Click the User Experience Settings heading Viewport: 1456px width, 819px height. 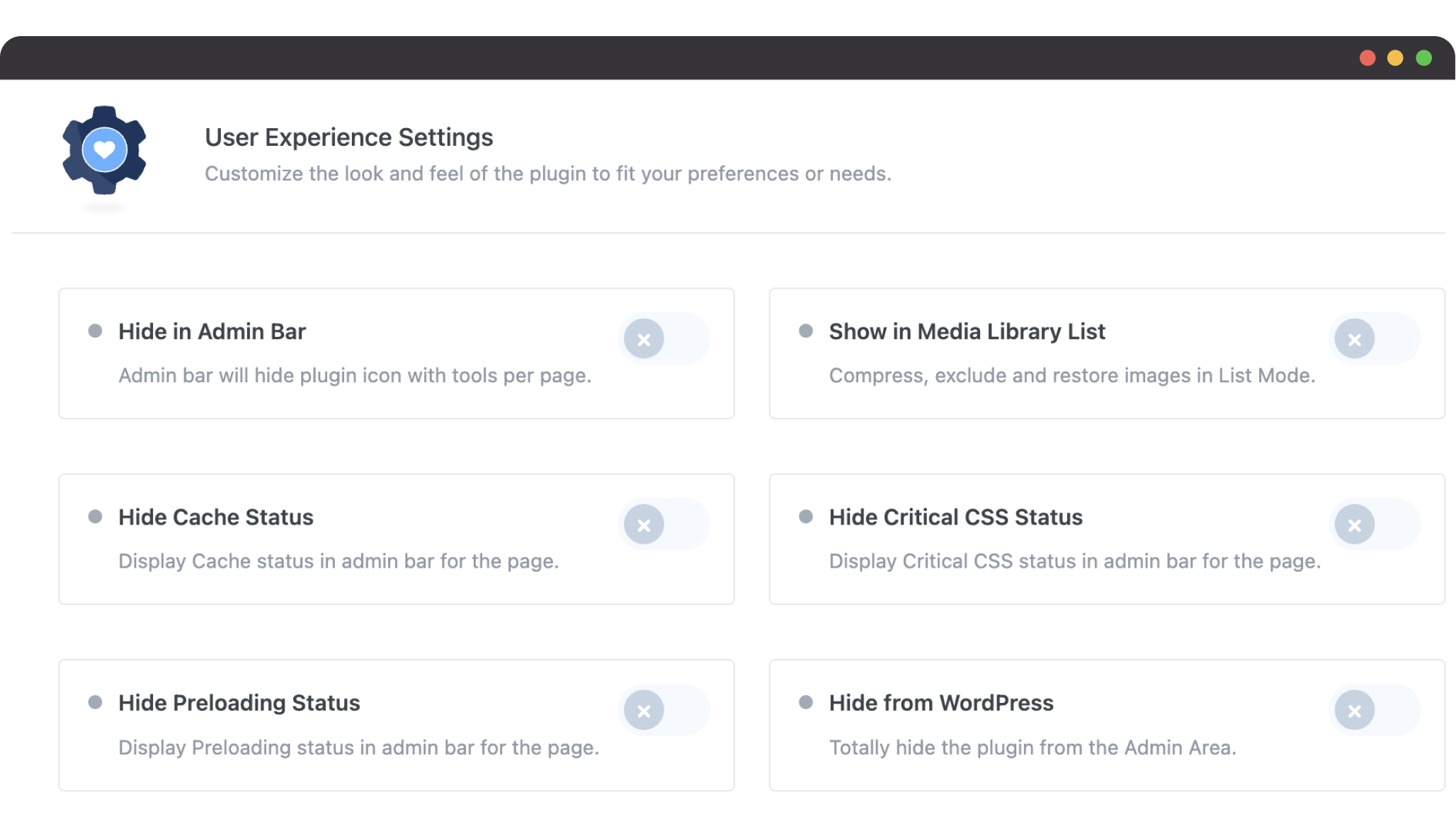pyautogui.click(x=348, y=137)
